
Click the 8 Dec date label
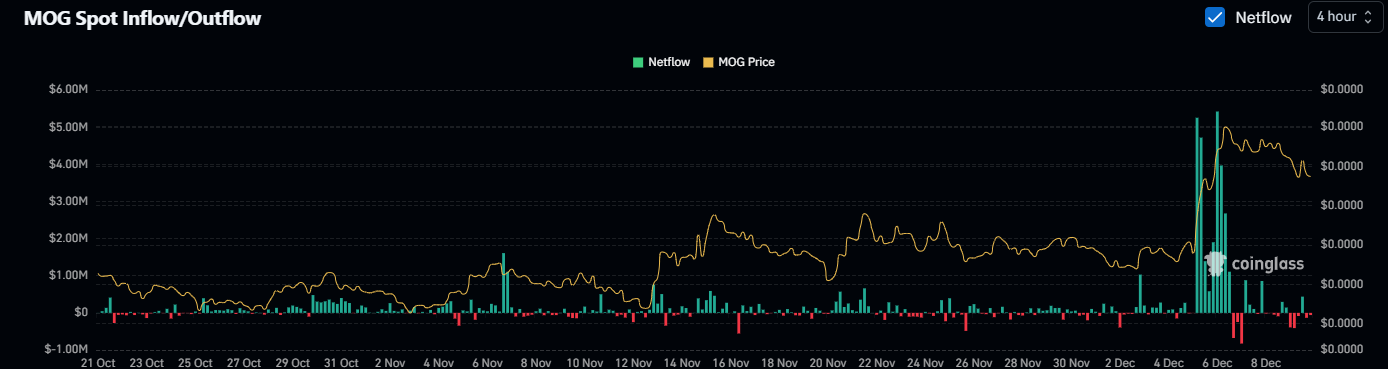[1266, 363]
